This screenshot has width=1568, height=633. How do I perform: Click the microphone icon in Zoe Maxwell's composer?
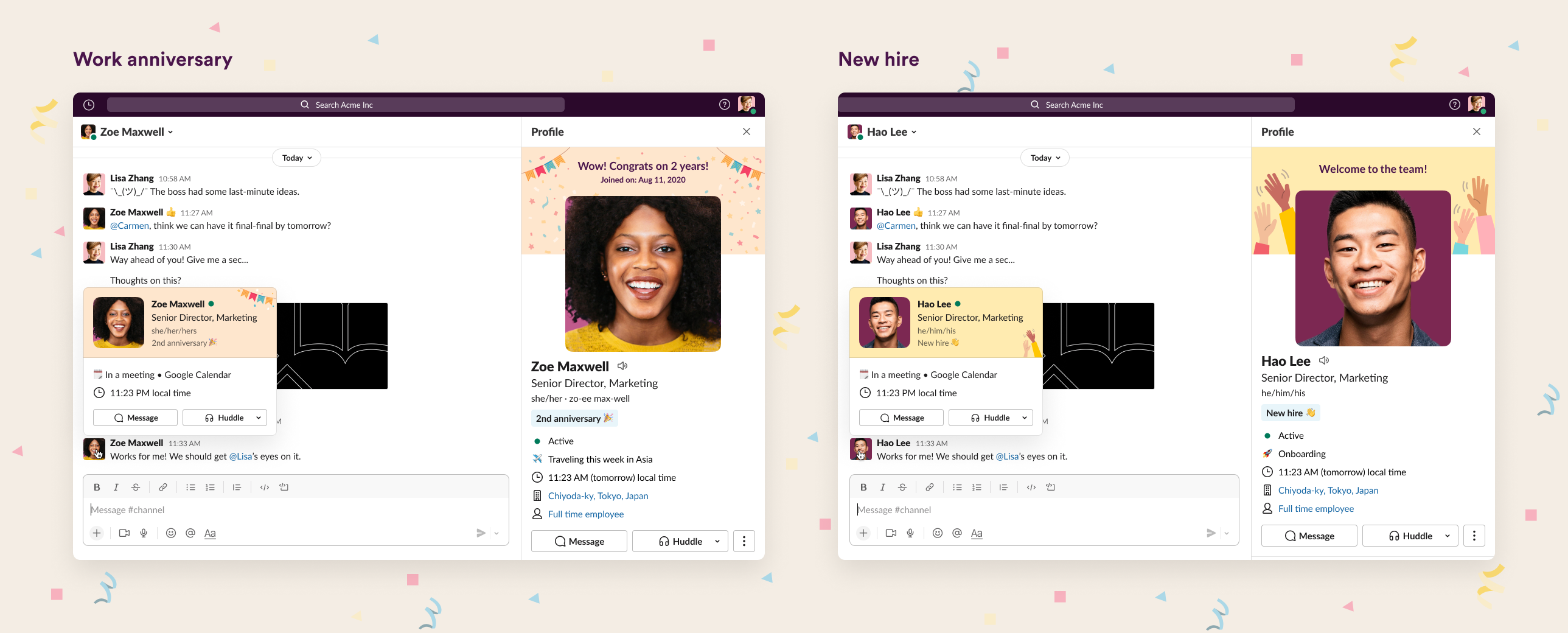(144, 533)
